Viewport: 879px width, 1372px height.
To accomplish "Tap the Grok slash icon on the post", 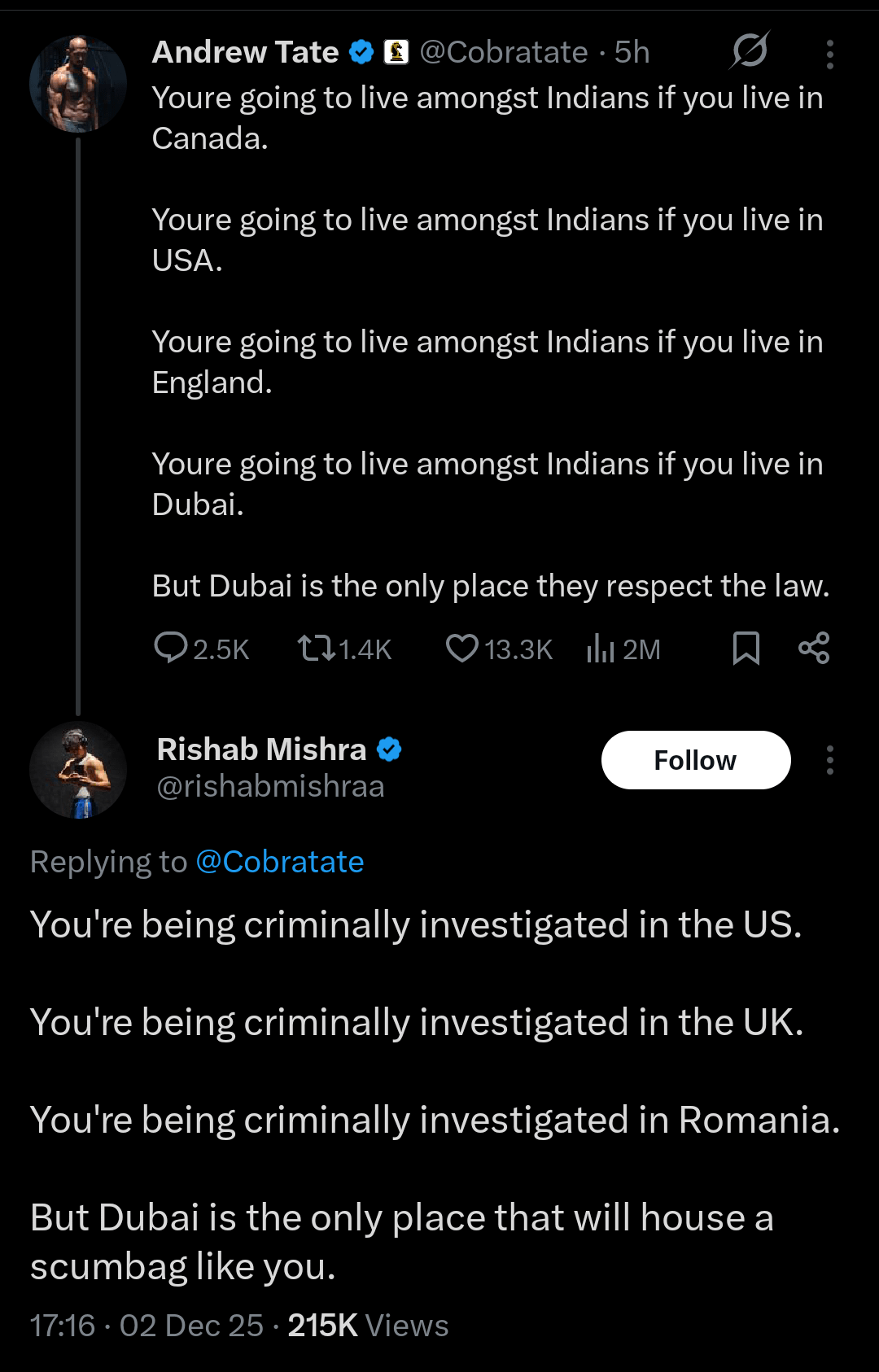I will (750, 51).
